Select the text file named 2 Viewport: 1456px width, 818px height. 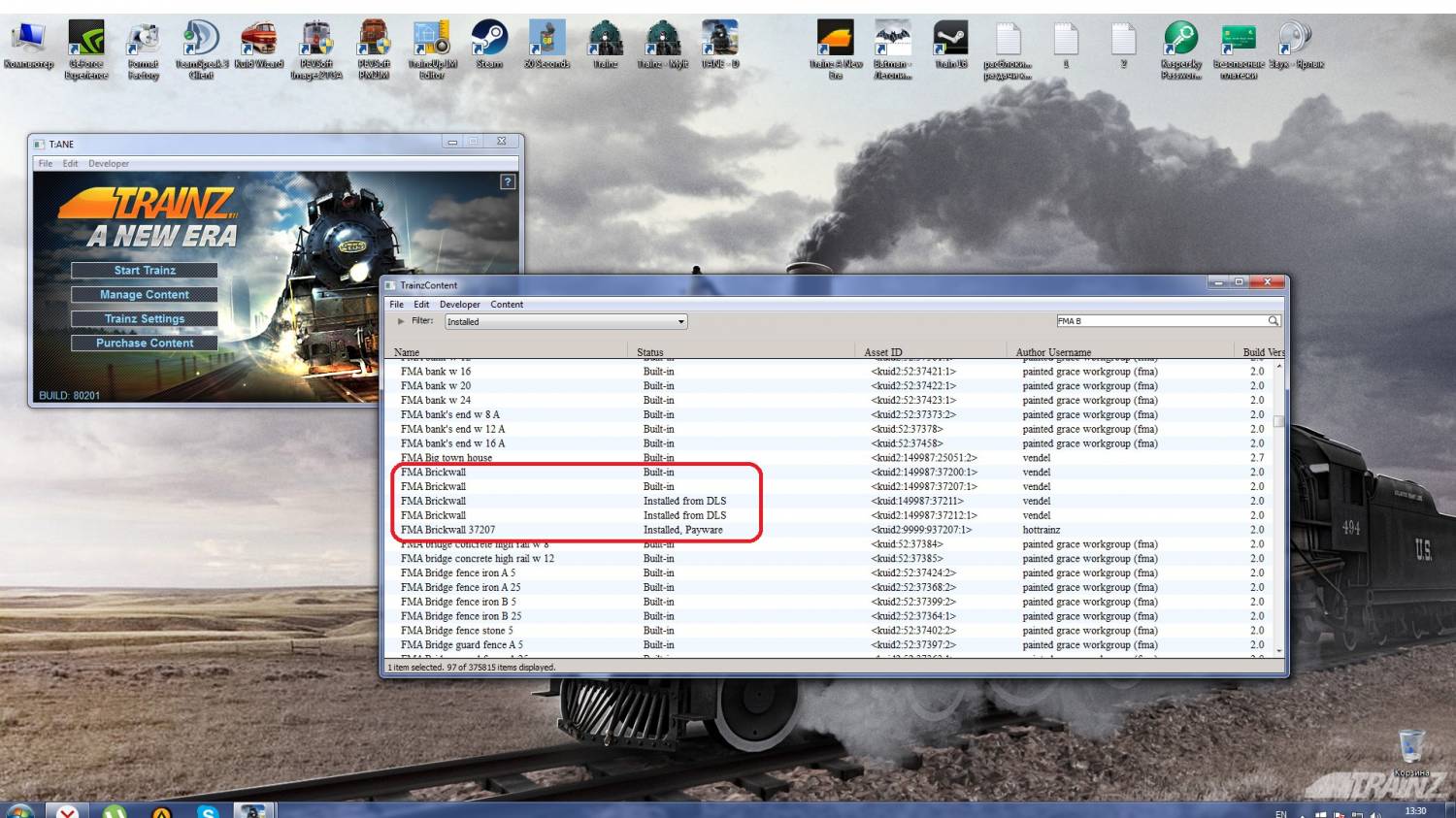1123,46
